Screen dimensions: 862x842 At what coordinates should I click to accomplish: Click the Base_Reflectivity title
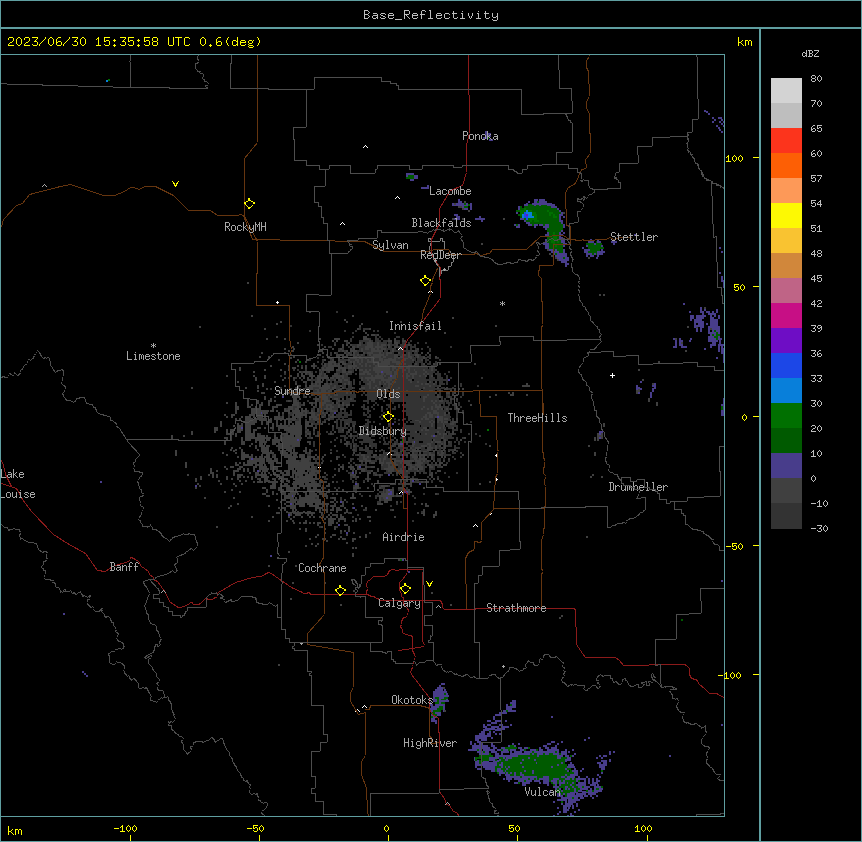click(x=431, y=15)
